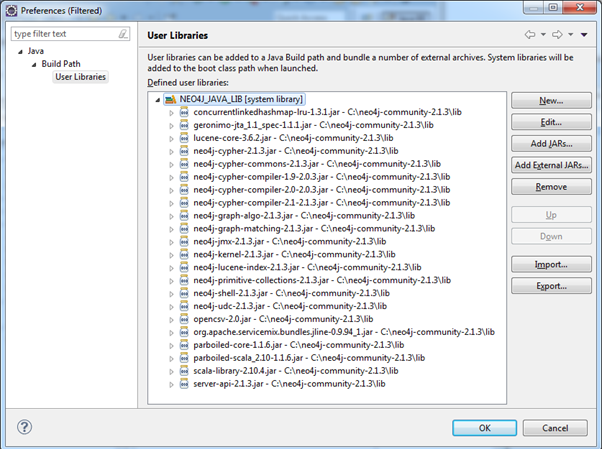Click jar icon beside neo4j-graph-algo-2.1.3.jar

pos(184,216)
